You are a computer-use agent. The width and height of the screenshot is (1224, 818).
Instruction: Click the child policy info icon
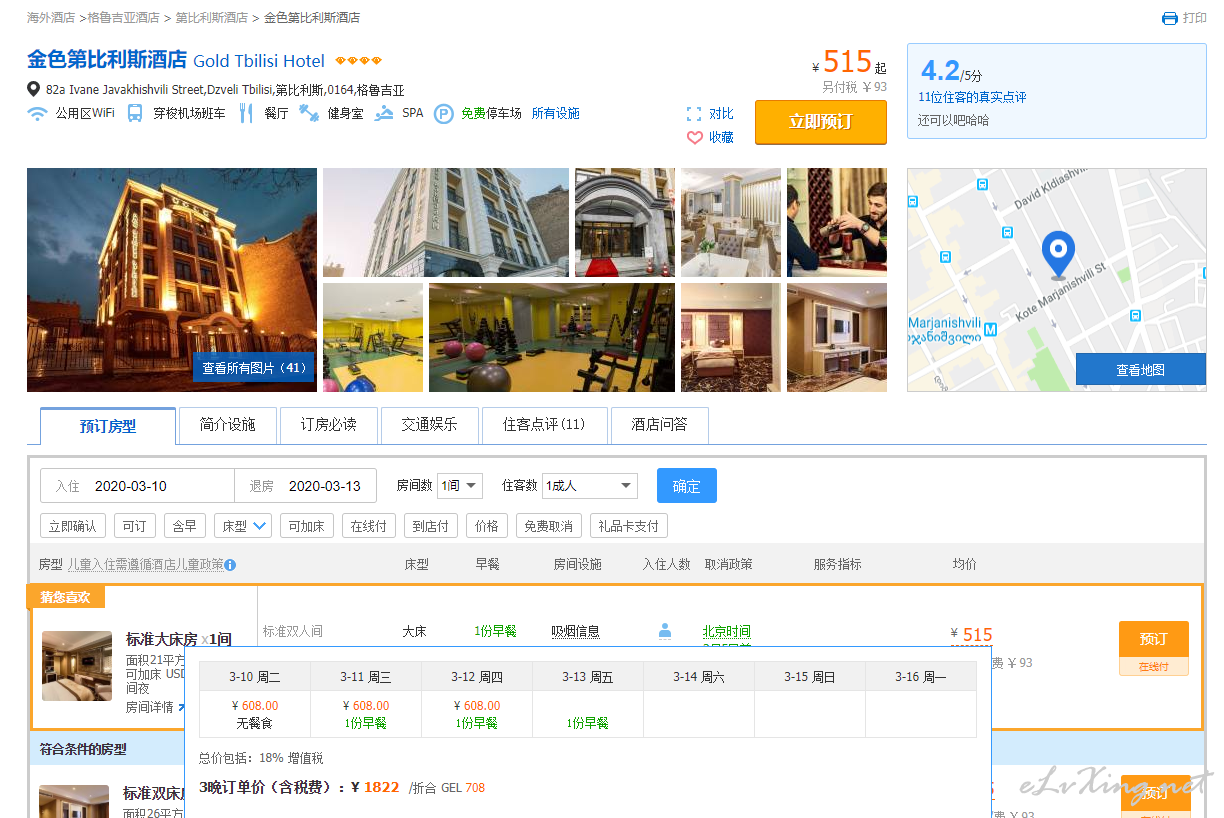pos(230,565)
